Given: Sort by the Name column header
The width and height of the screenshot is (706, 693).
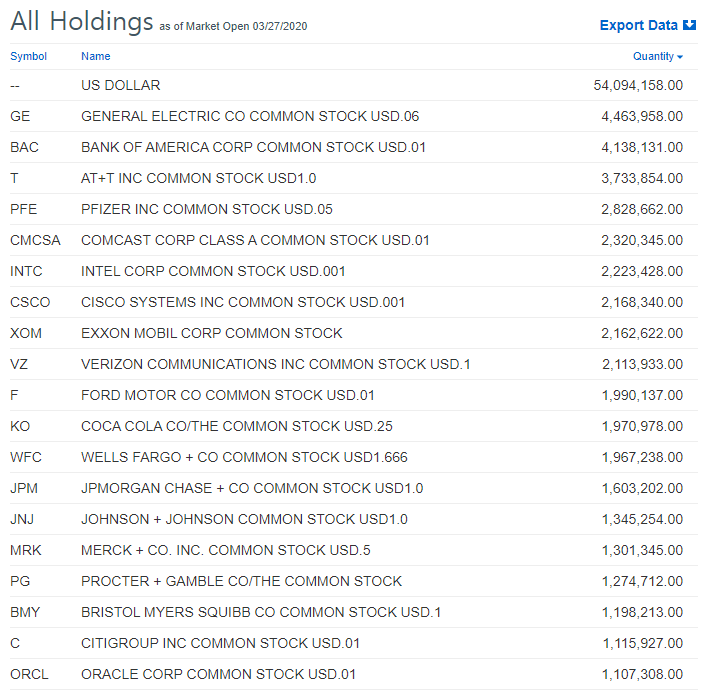Looking at the screenshot, I should point(95,56).
